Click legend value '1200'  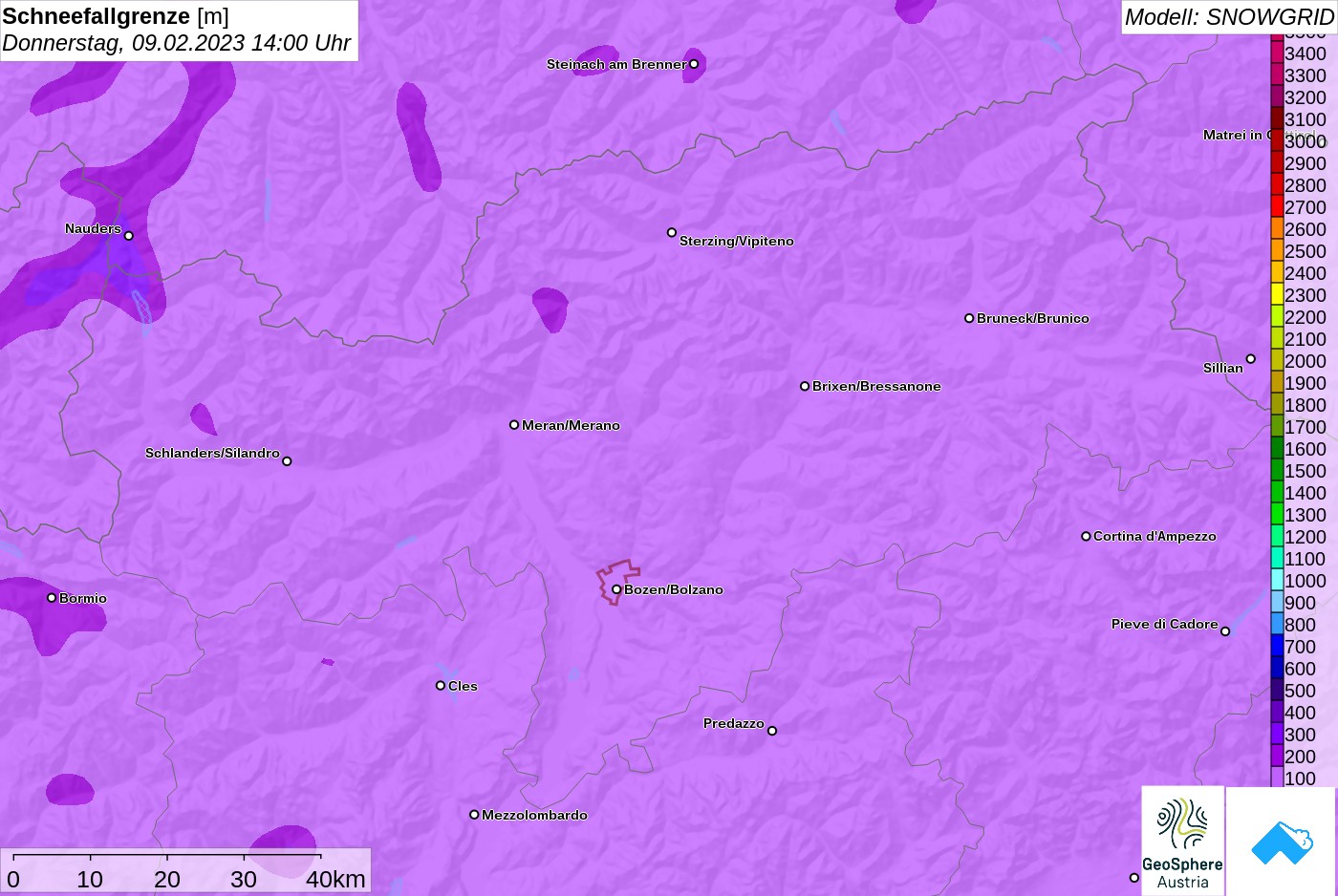[x=1306, y=537]
